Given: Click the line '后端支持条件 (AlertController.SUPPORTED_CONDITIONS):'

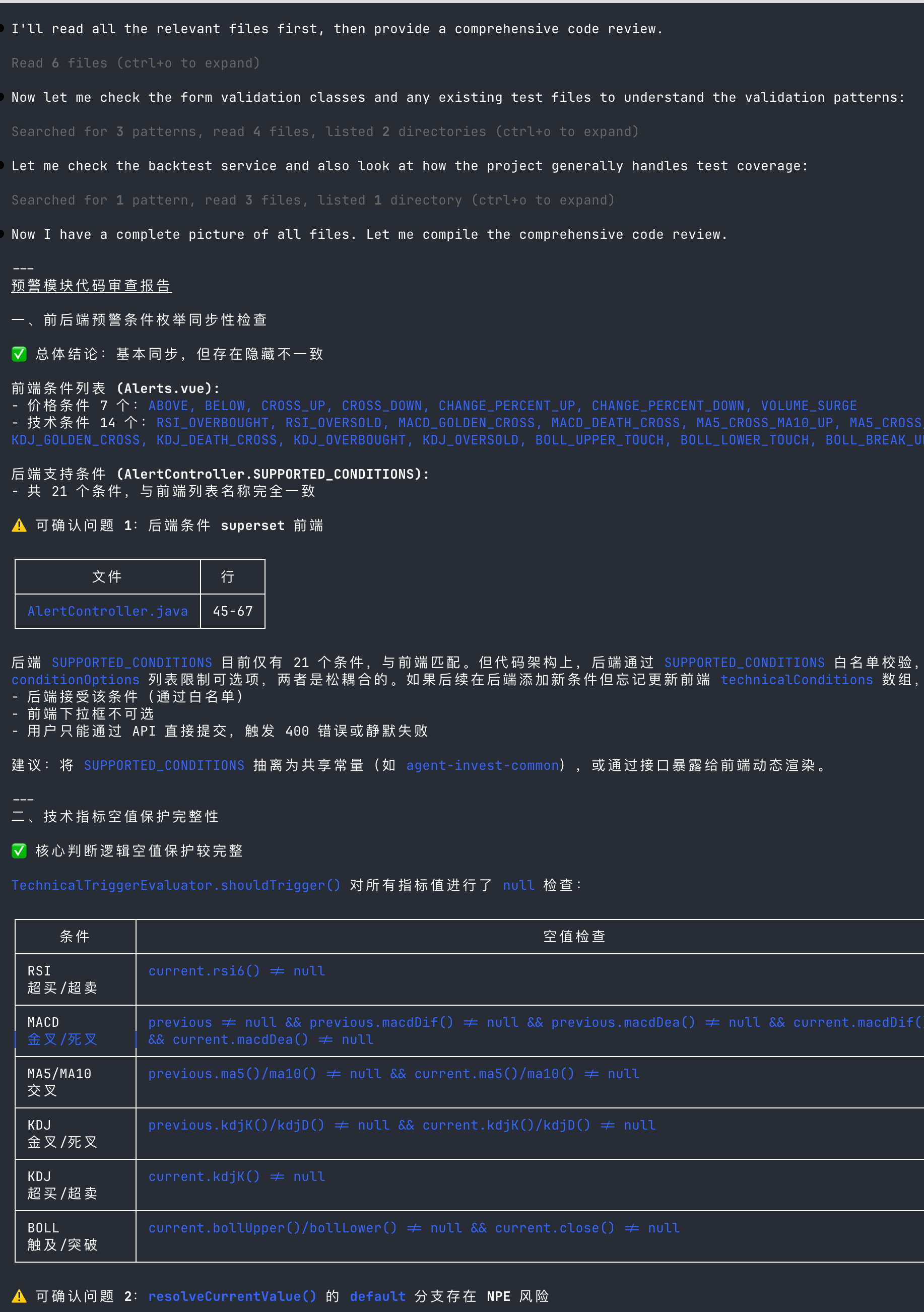Looking at the screenshot, I should click(221, 474).
